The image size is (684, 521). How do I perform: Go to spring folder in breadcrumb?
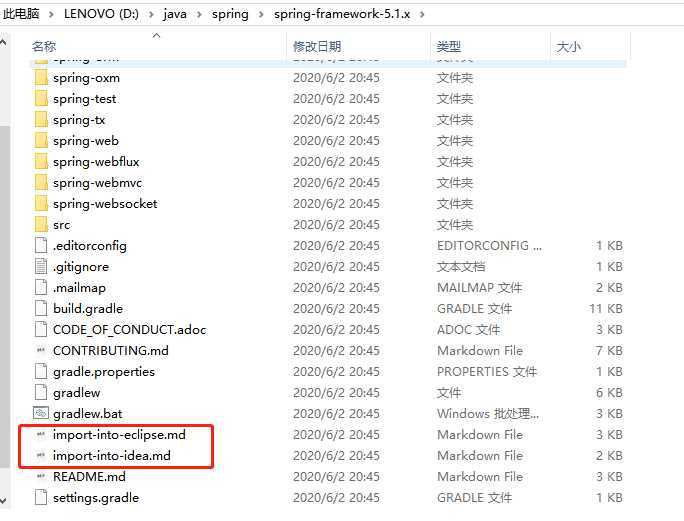230,14
